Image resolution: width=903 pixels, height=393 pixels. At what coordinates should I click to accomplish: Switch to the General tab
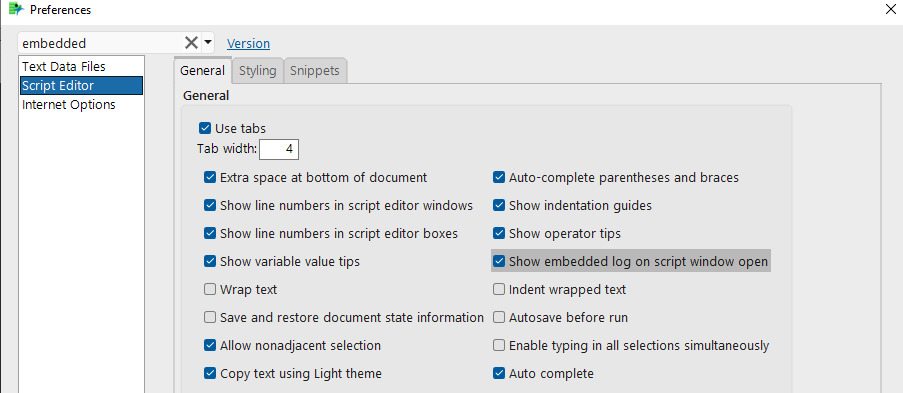(x=202, y=71)
